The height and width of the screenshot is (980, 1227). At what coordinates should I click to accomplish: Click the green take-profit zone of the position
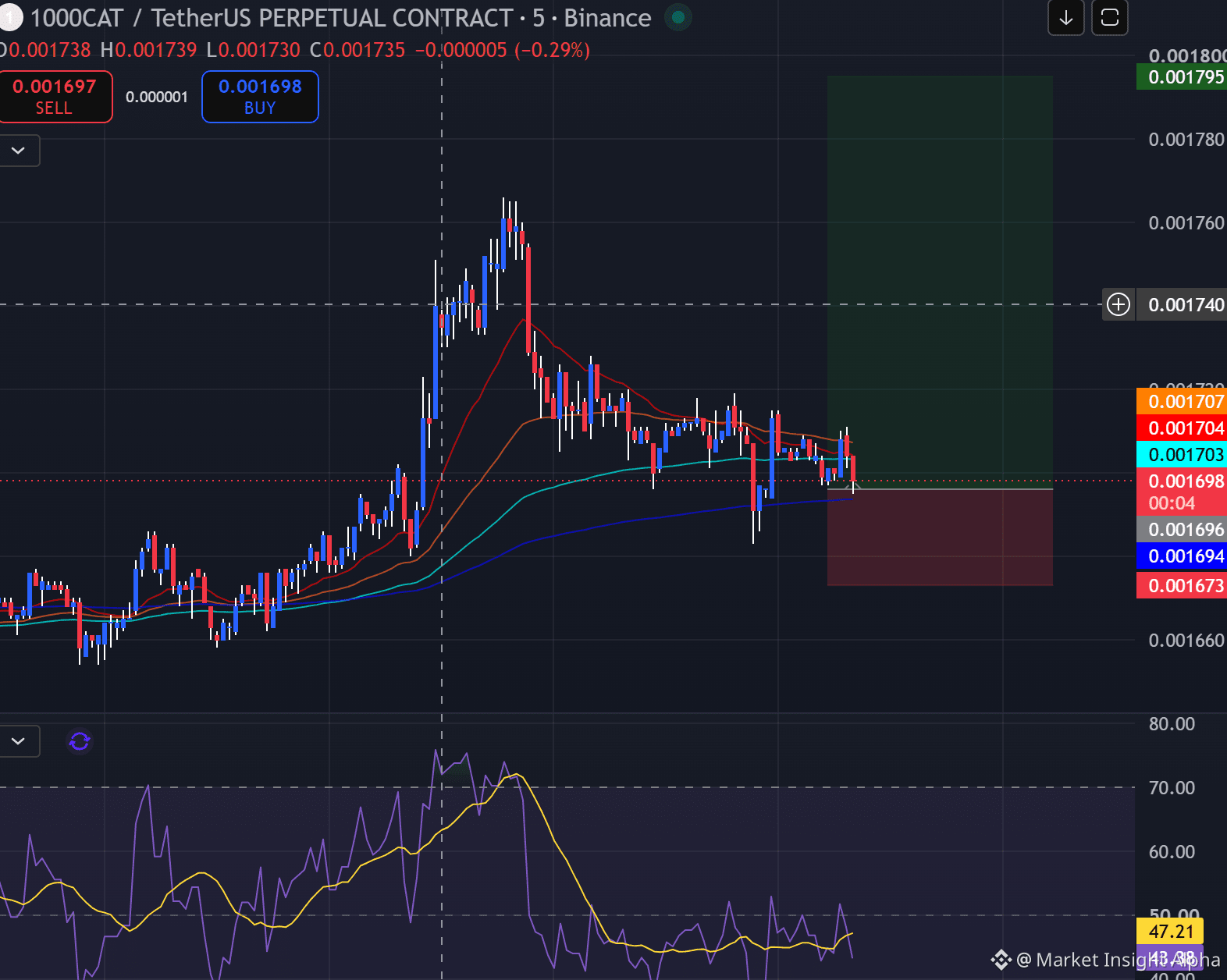940,282
